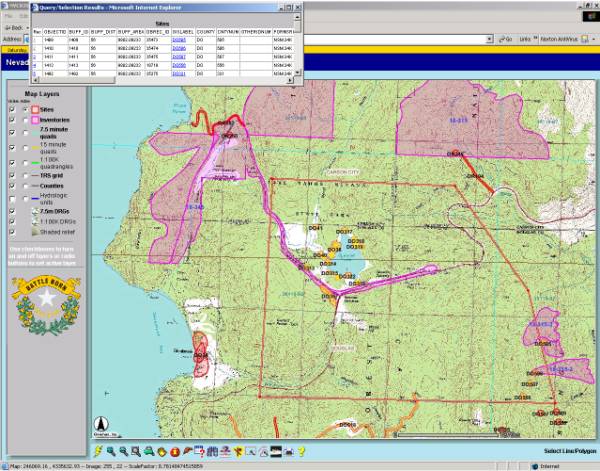Open the DG567 site link in results
This screenshot has height=471, width=600.
pos(179,58)
